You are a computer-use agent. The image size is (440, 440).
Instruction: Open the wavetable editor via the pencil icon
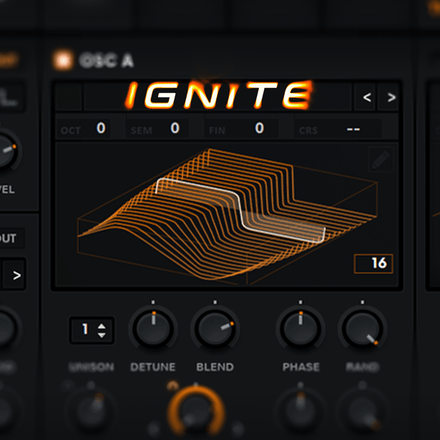[x=381, y=159]
